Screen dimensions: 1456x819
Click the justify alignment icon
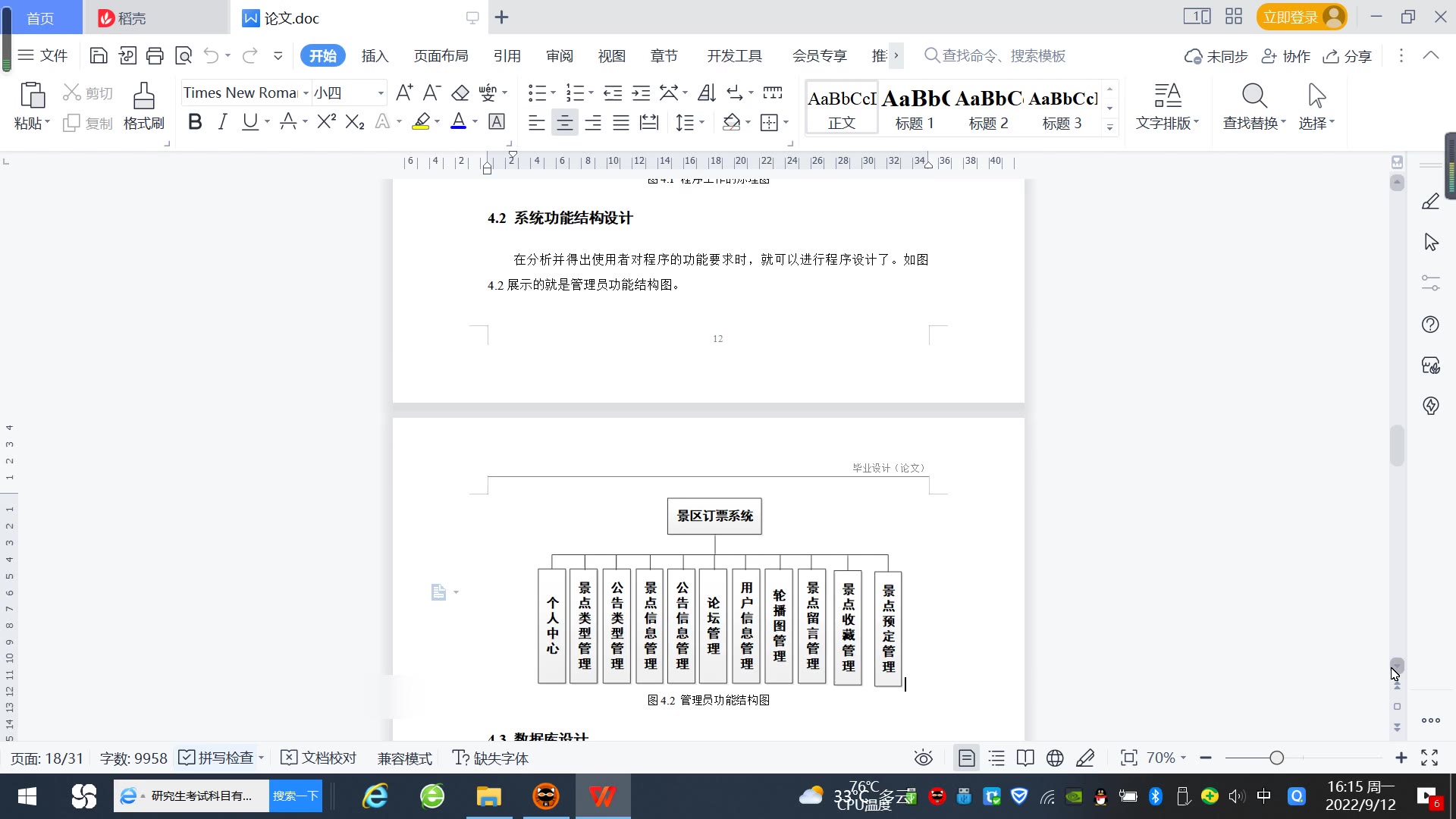click(x=621, y=122)
